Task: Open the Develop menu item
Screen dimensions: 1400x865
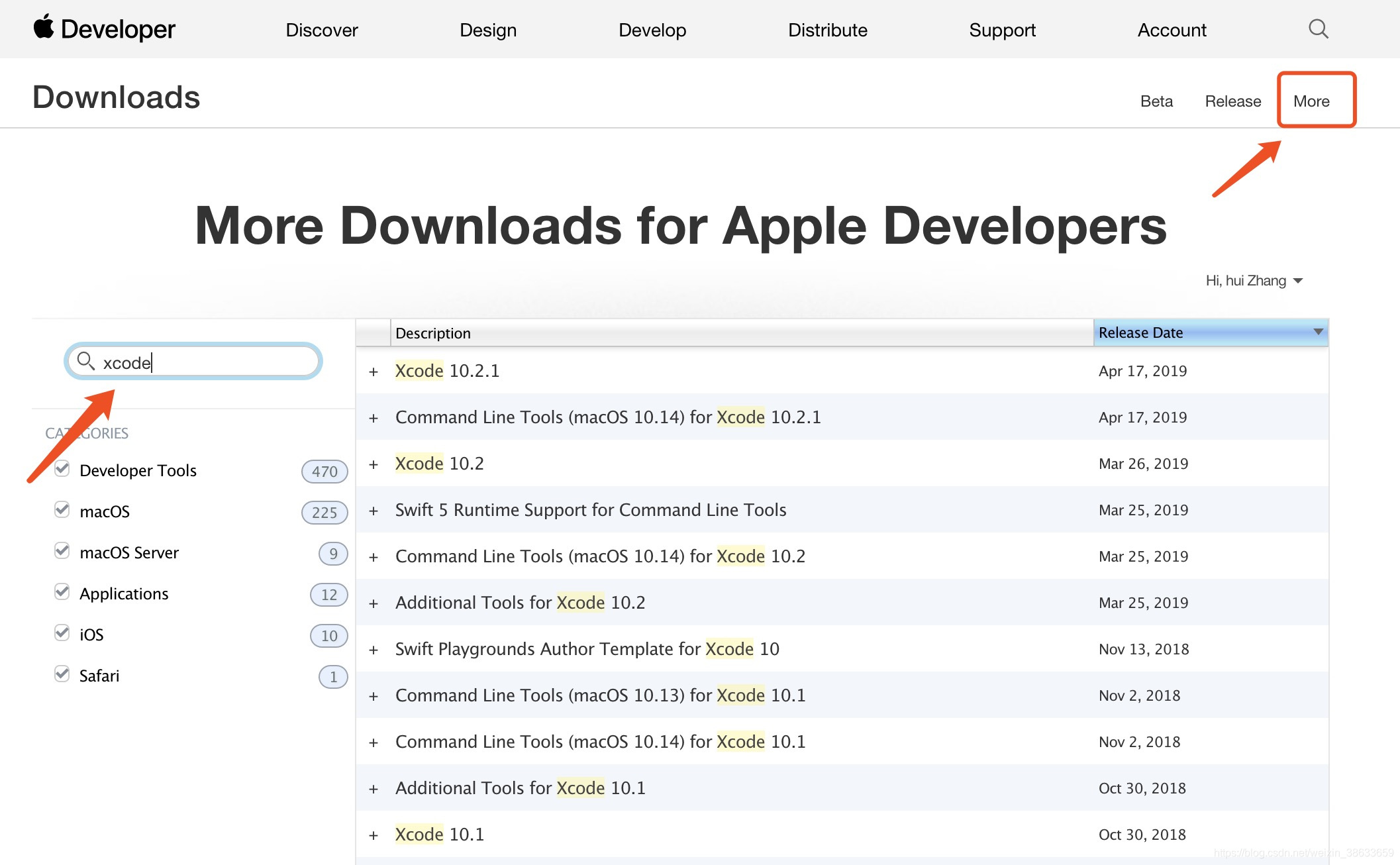Action: click(x=652, y=30)
